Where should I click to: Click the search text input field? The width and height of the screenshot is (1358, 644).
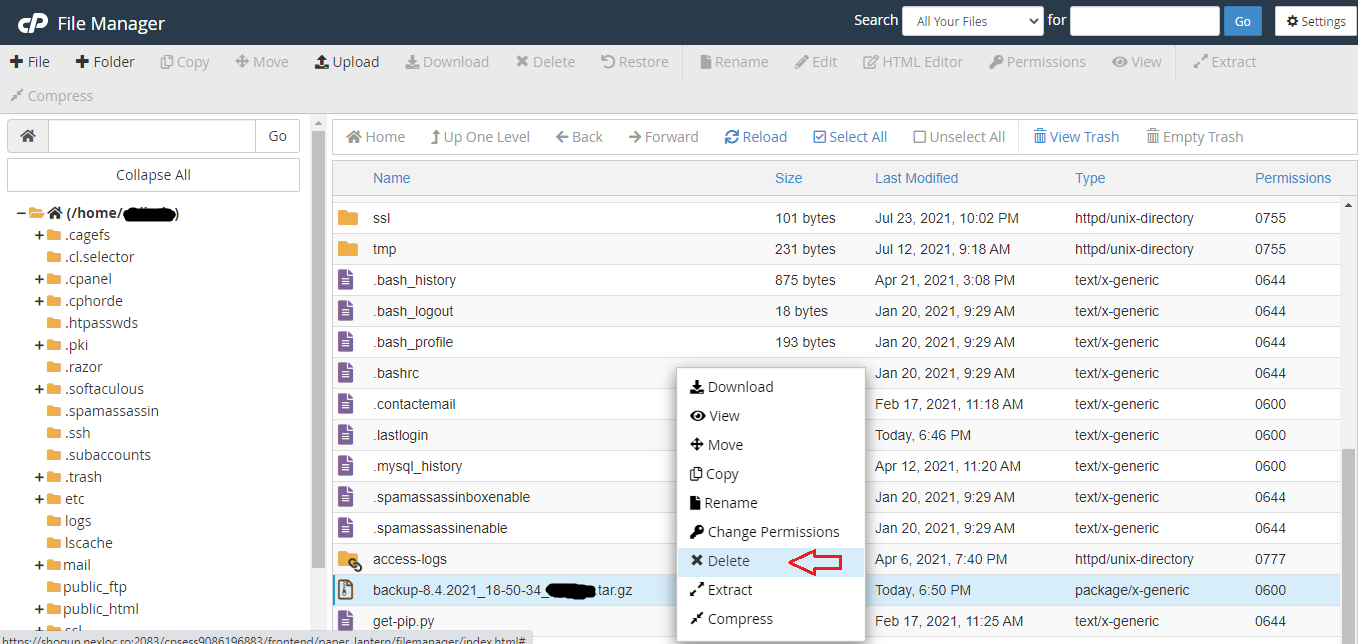point(1144,21)
